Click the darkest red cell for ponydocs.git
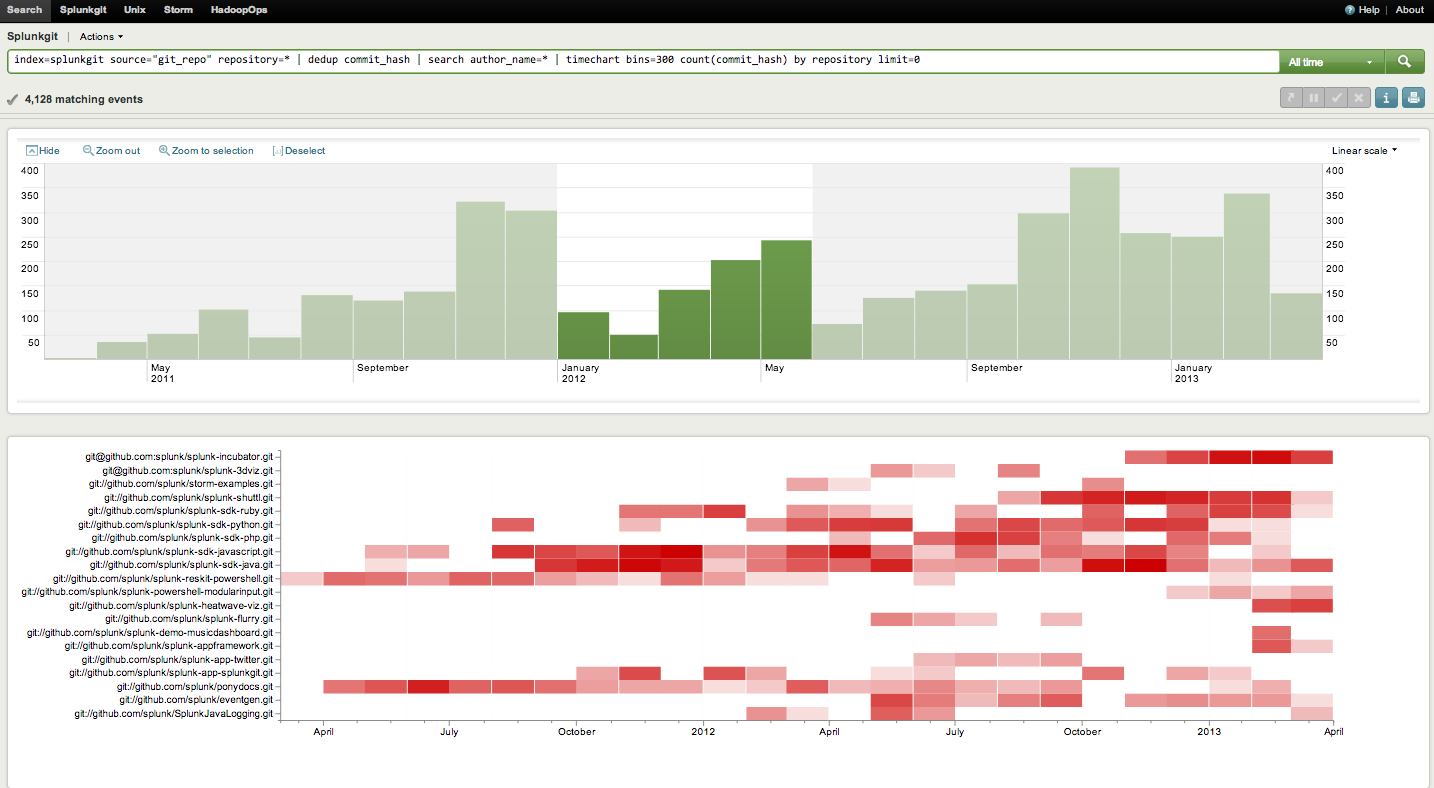Image resolution: width=1434 pixels, height=788 pixels. pos(430,686)
